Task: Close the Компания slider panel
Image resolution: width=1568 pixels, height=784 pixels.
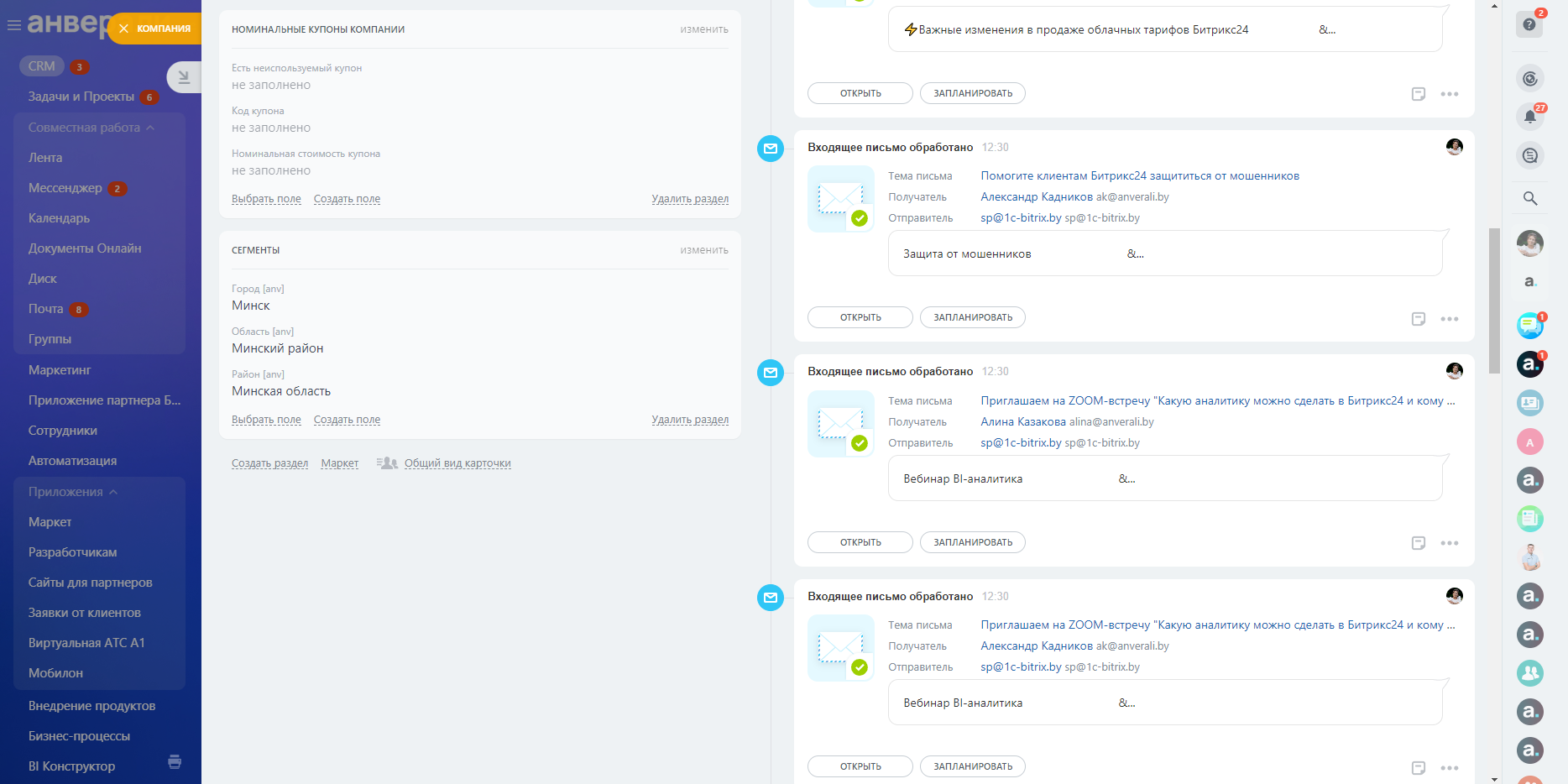Action: (x=123, y=29)
